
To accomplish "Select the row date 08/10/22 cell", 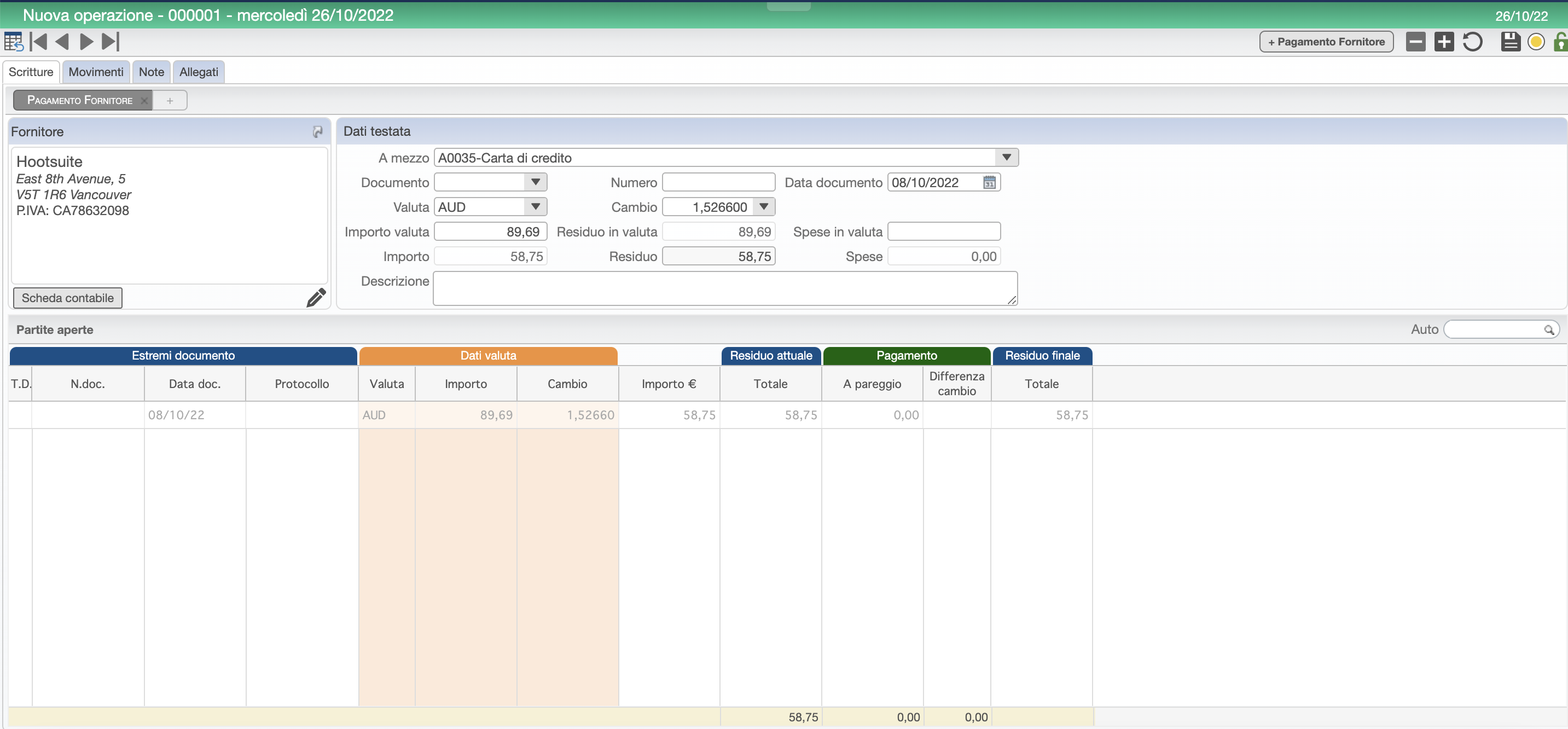I will pos(195,415).
